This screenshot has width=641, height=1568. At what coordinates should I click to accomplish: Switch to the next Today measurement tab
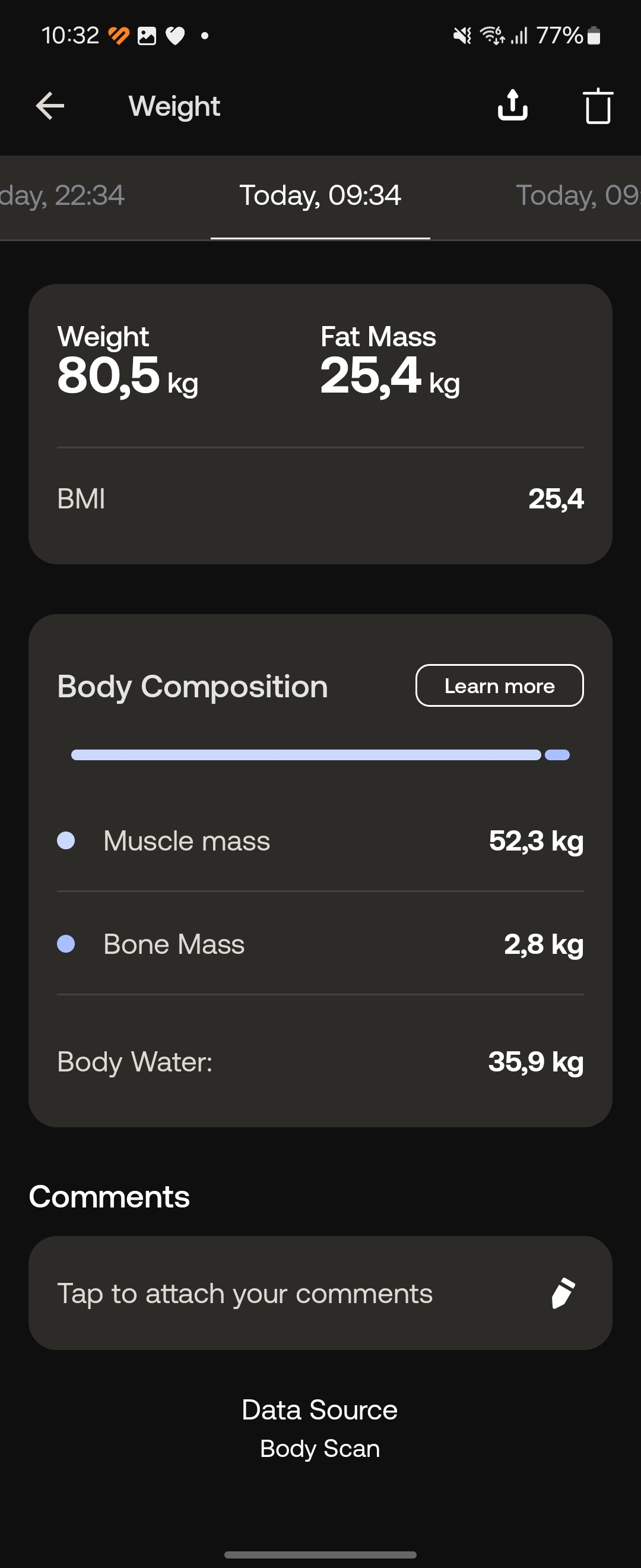pyautogui.click(x=577, y=195)
